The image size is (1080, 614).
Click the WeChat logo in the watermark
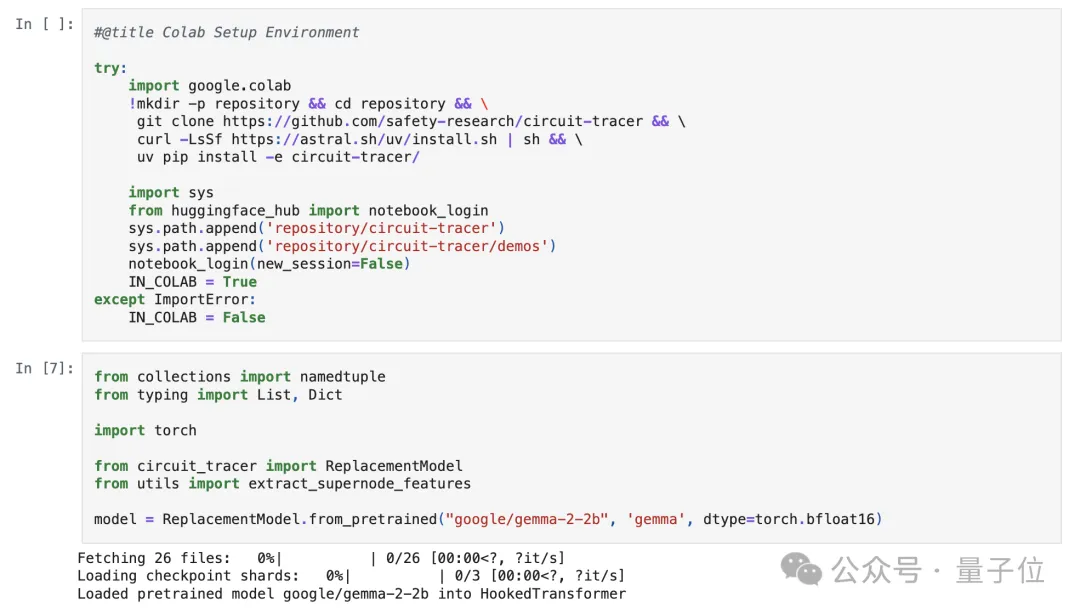(801, 570)
